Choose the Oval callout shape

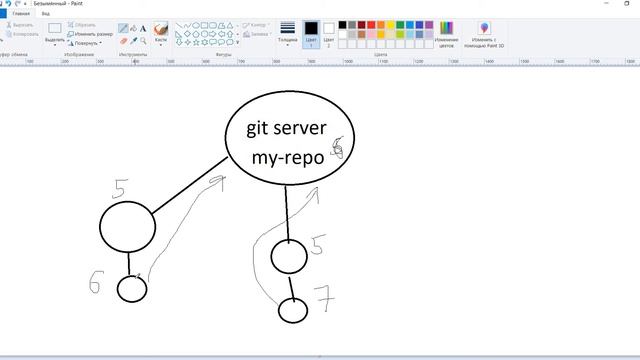(221, 42)
